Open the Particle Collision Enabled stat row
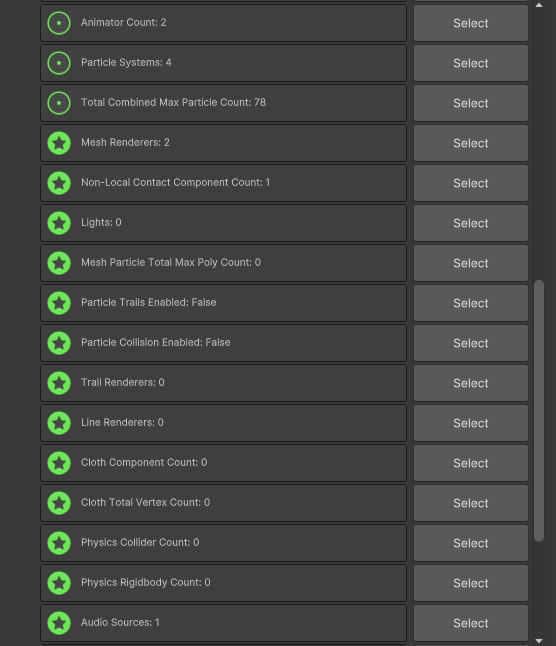The image size is (556, 646). click(x=223, y=343)
